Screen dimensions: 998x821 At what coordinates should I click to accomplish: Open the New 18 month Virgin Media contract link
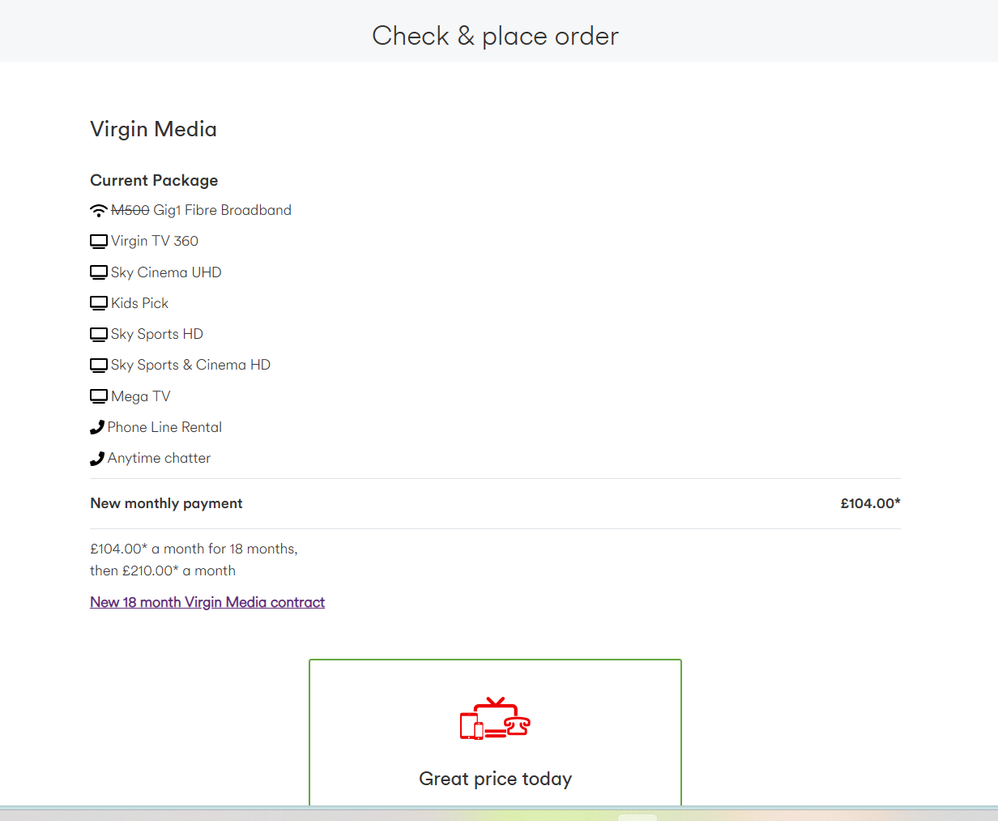207,602
